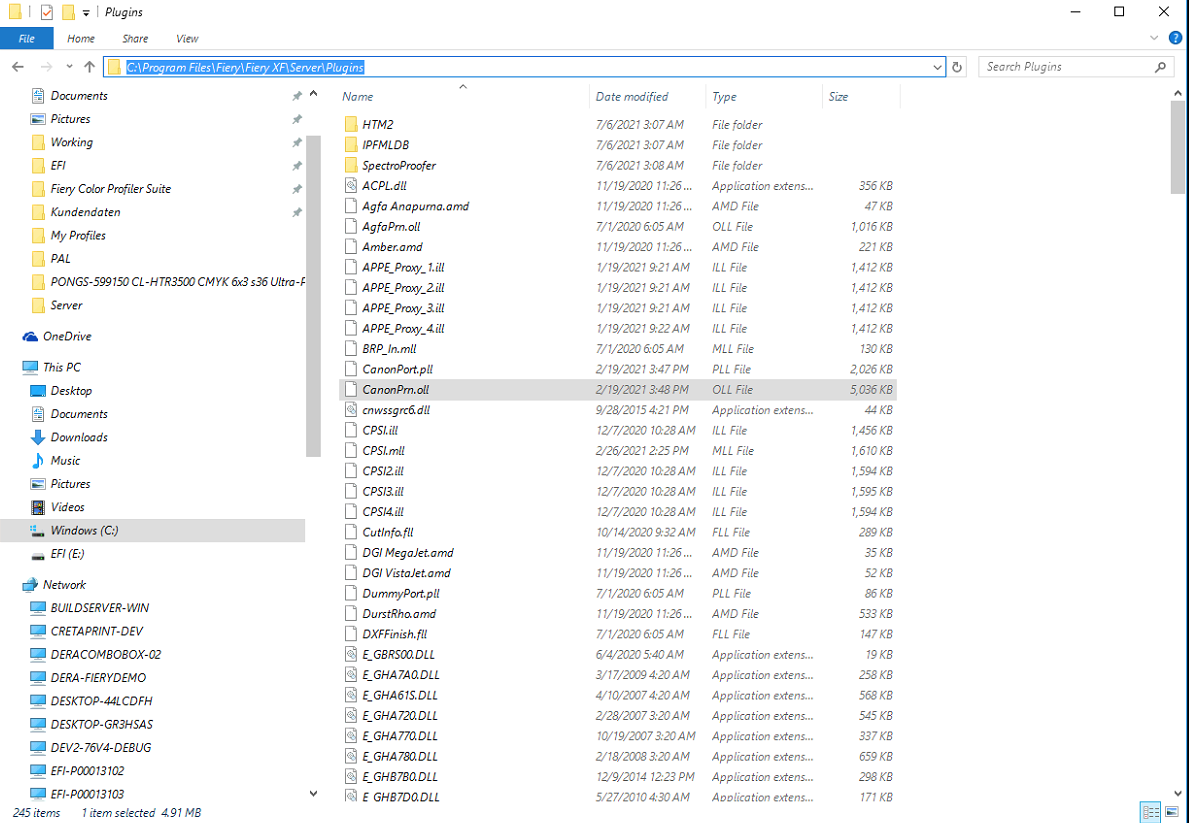Select OneDrive in the navigation pane
The image size is (1189, 823).
(67, 336)
